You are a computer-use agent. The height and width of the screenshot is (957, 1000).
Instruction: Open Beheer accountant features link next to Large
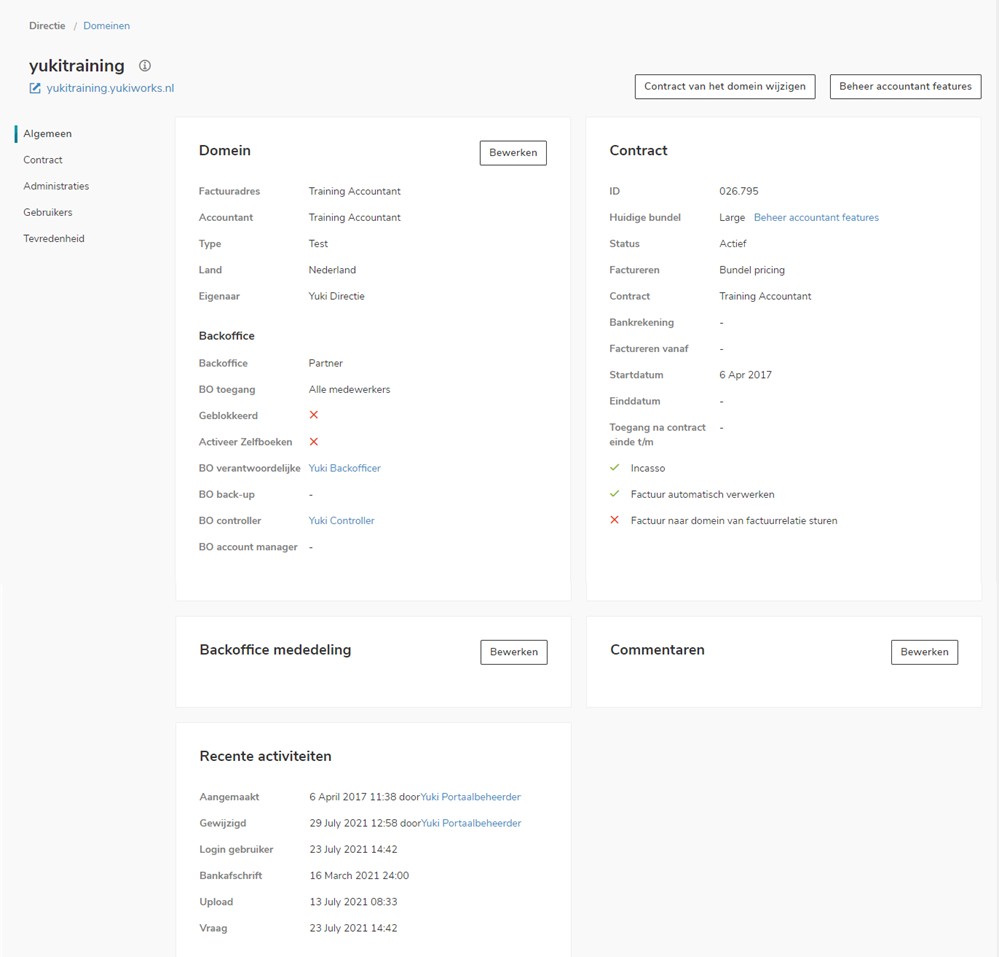click(816, 217)
